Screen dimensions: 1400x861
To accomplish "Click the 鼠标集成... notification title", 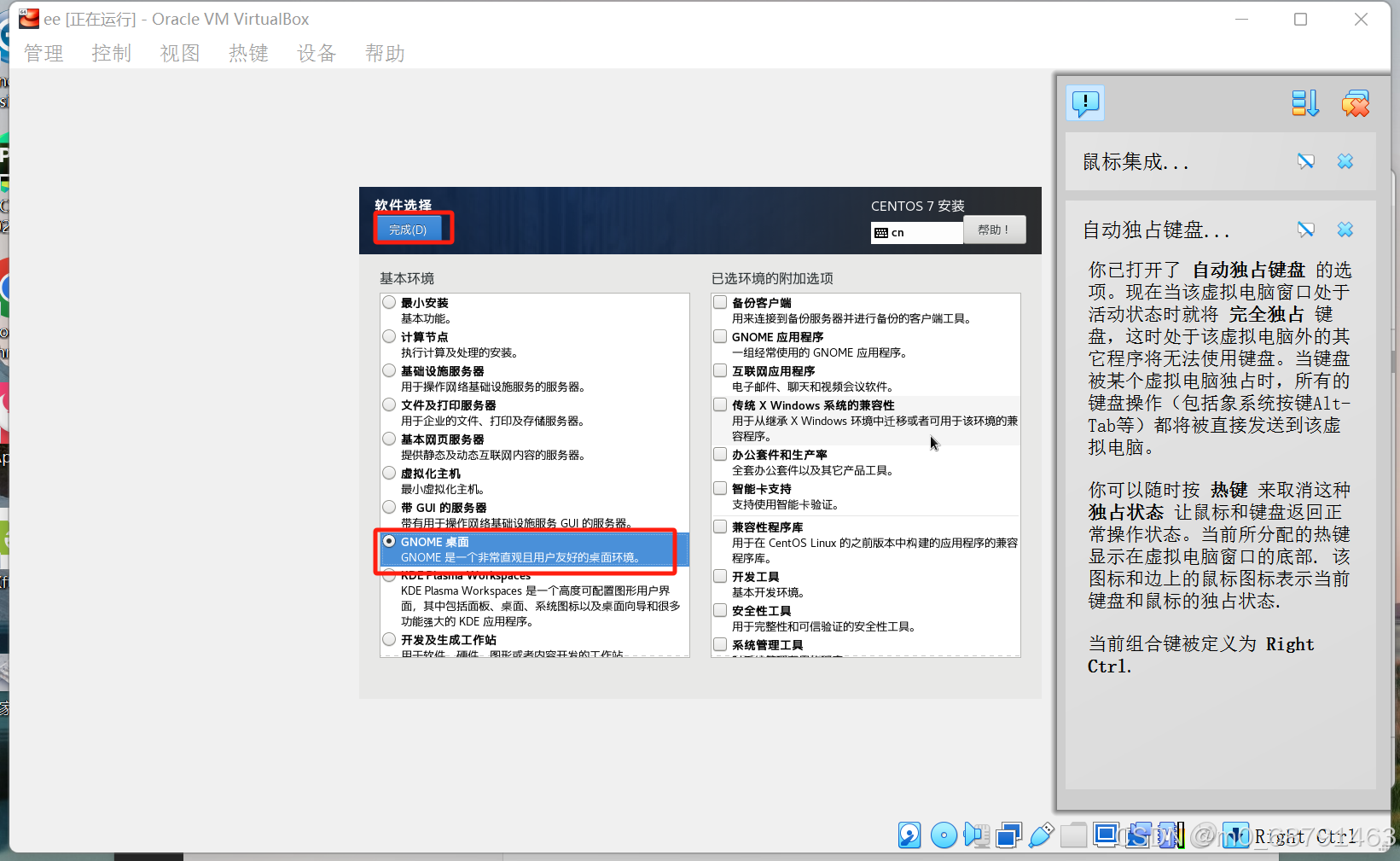I will [1136, 162].
